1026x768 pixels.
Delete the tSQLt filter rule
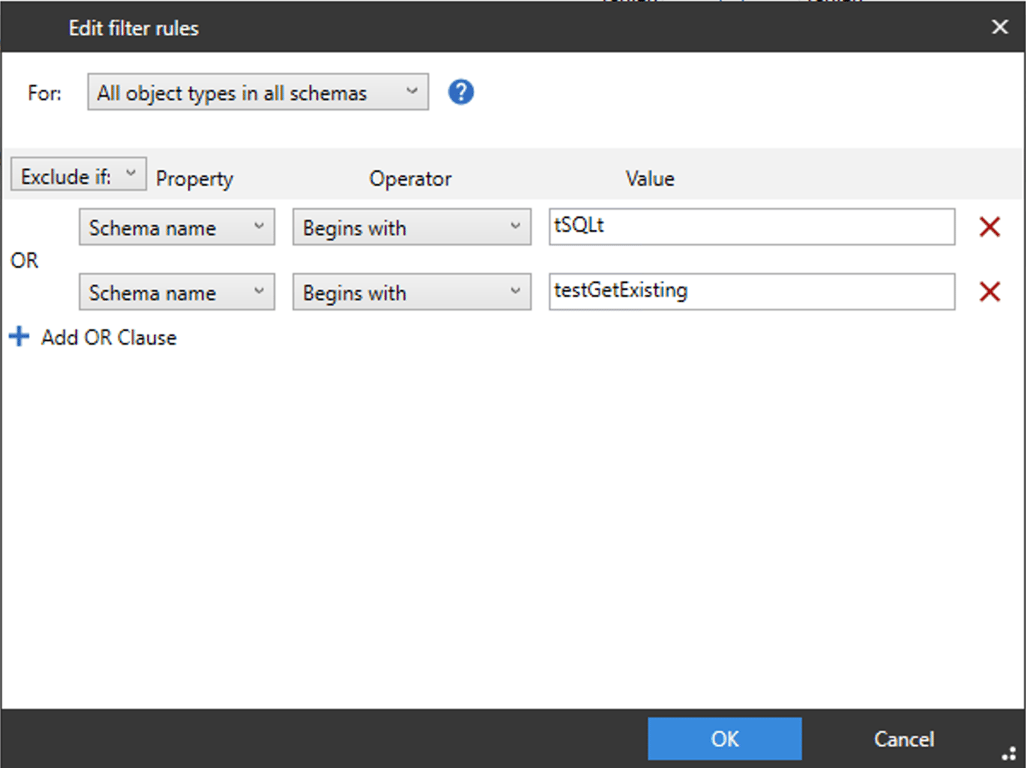coord(989,227)
